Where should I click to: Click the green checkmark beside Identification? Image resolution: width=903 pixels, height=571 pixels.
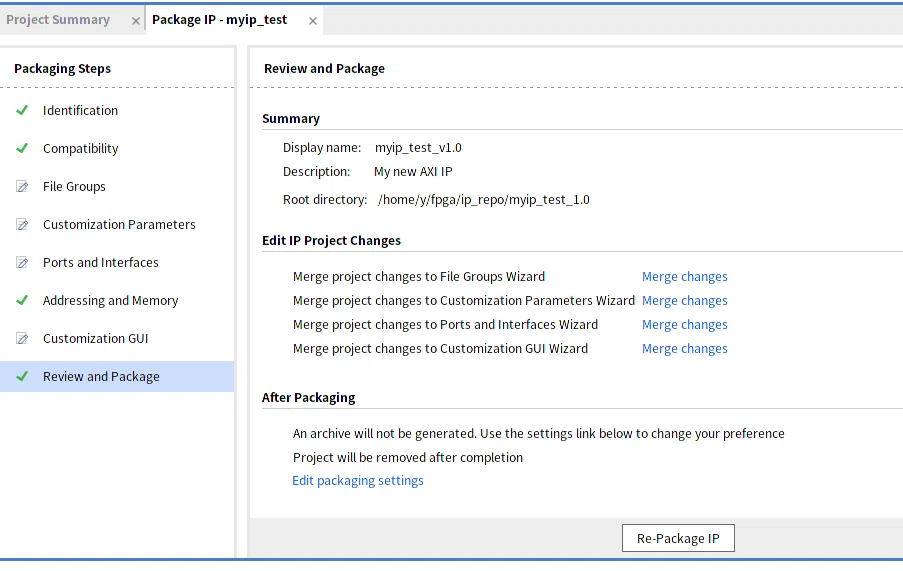(x=22, y=110)
